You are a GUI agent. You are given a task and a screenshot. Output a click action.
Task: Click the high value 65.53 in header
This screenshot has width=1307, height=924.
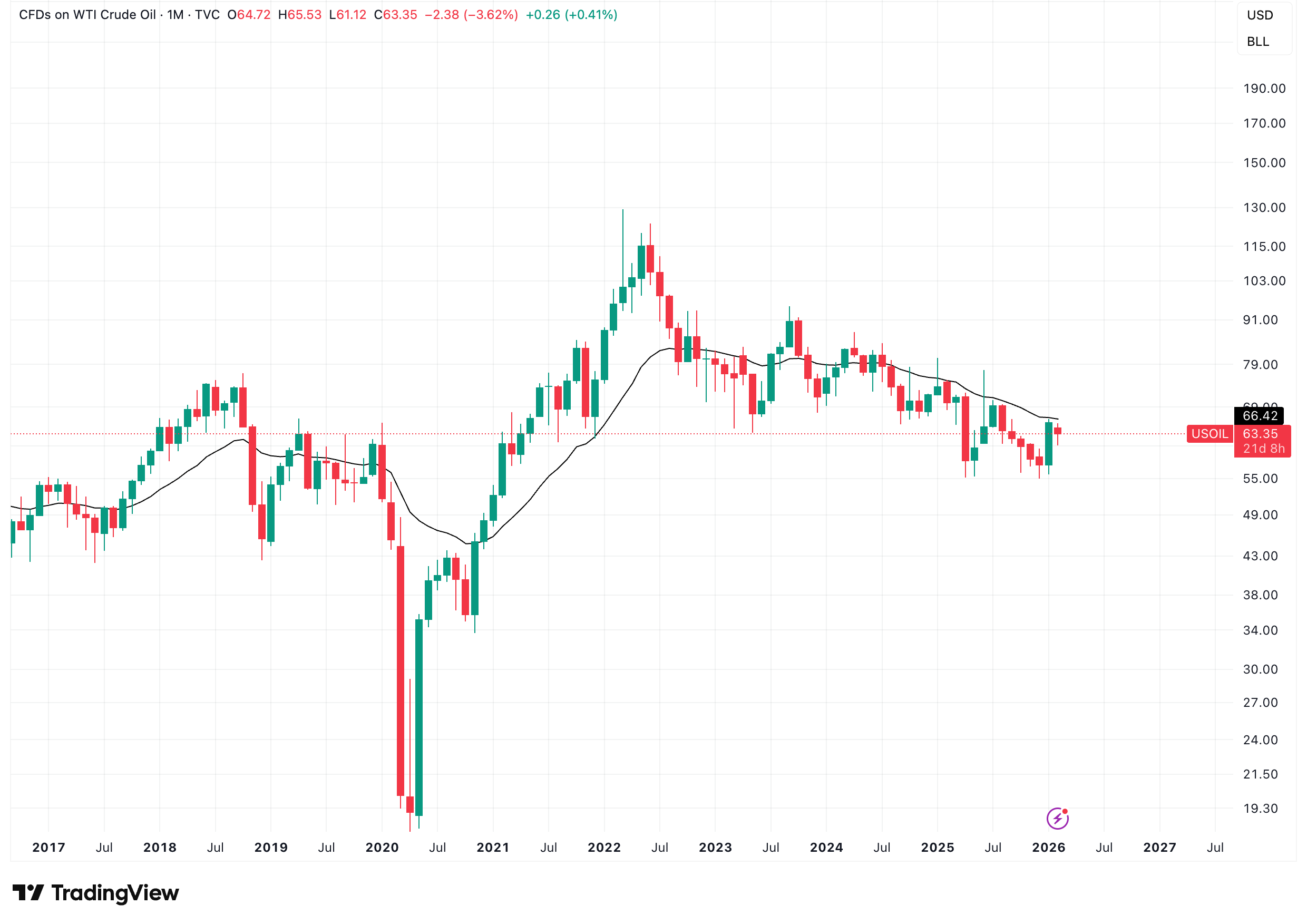coord(305,15)
